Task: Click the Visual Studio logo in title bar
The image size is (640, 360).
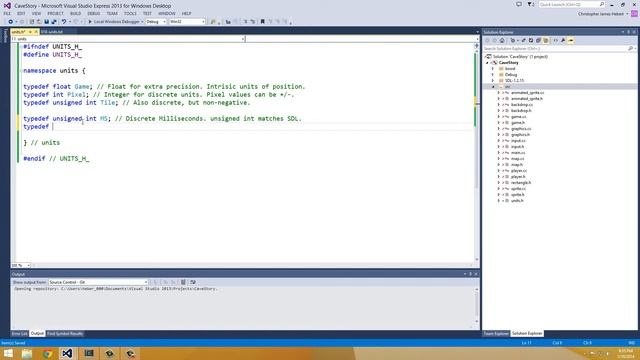Action: (x=7, y=6)
